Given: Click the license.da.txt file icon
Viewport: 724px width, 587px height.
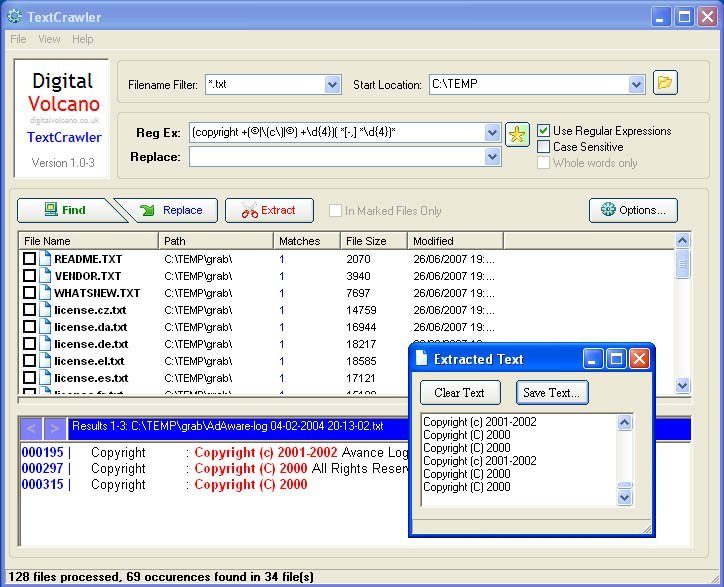Looking at the screenshot, I should click(45, 327).
